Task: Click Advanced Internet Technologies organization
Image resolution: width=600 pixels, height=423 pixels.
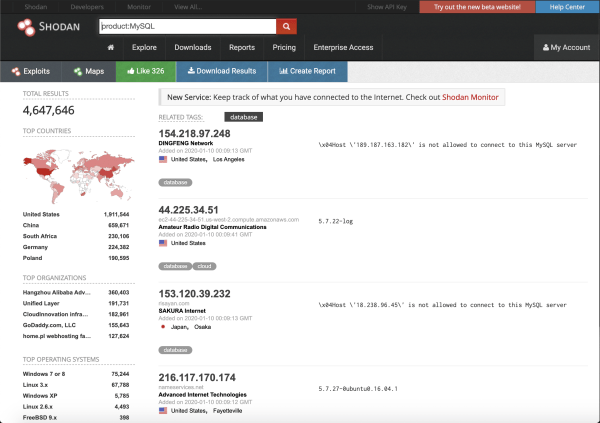Action: pyautogui.click(x=202, y=395)
